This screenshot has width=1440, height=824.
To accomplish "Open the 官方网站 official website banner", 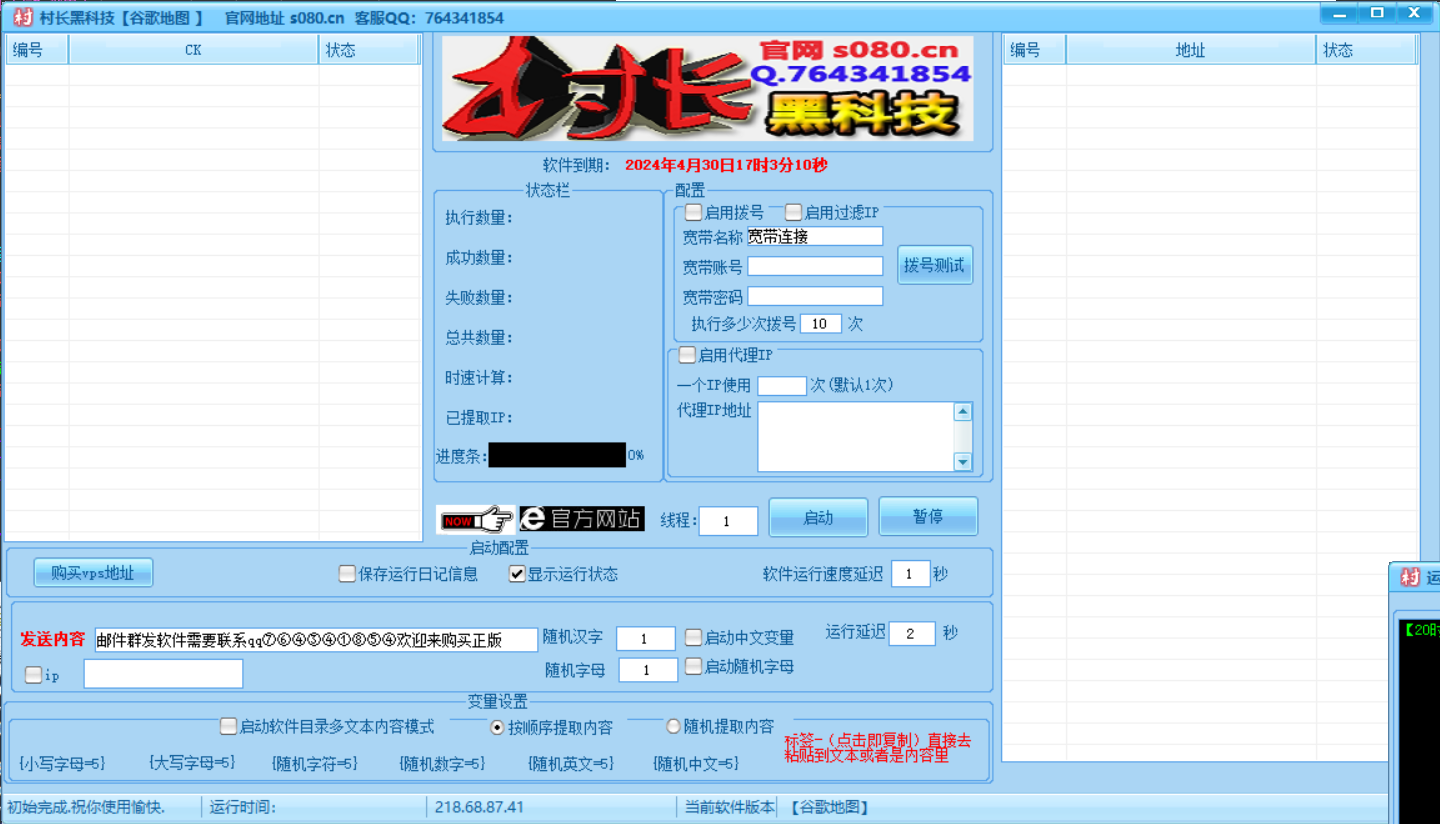I will [x=581, y=518].
